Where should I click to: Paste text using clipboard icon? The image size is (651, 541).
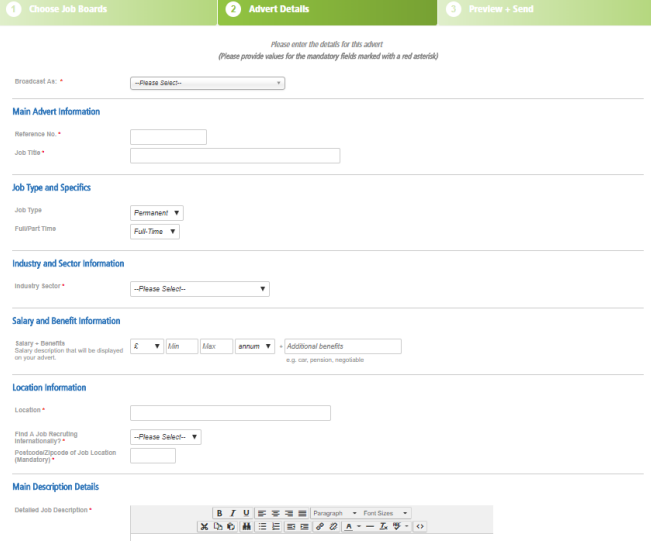pyautogui.click(x=231, y=526)
